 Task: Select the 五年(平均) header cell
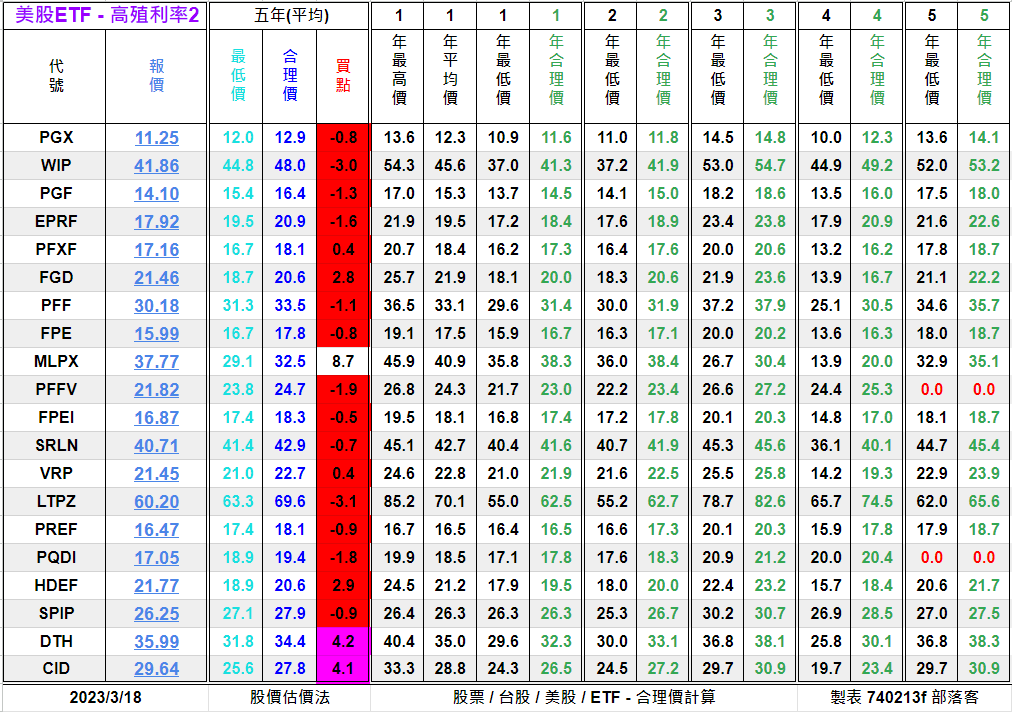coord(290,15)
